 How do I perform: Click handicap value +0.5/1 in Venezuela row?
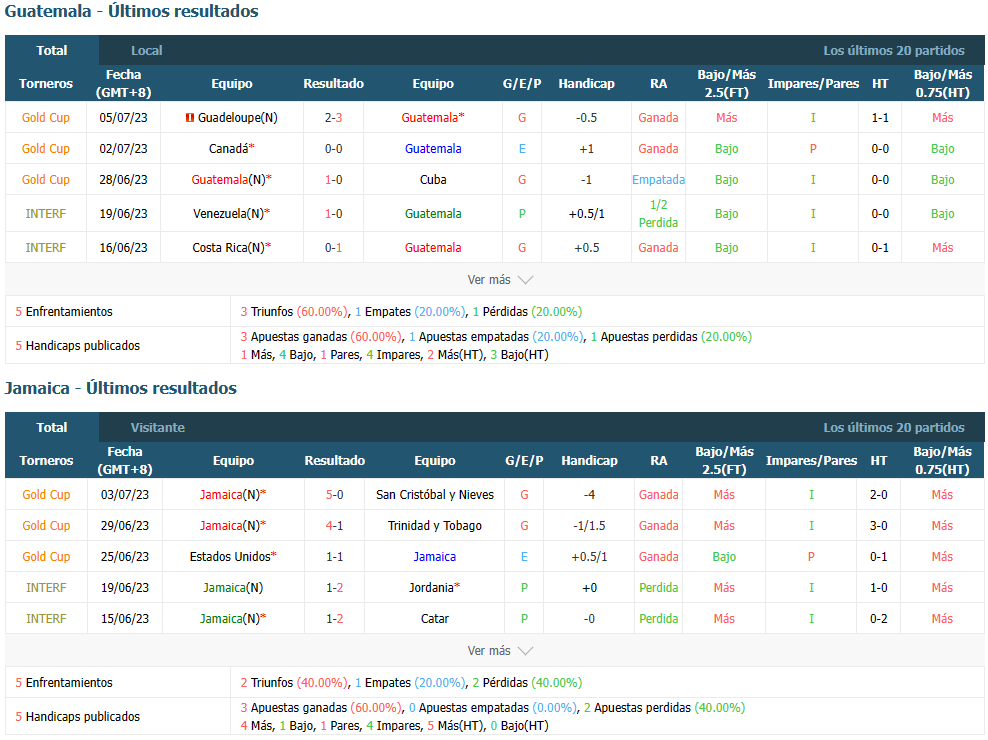click(587, 214)
